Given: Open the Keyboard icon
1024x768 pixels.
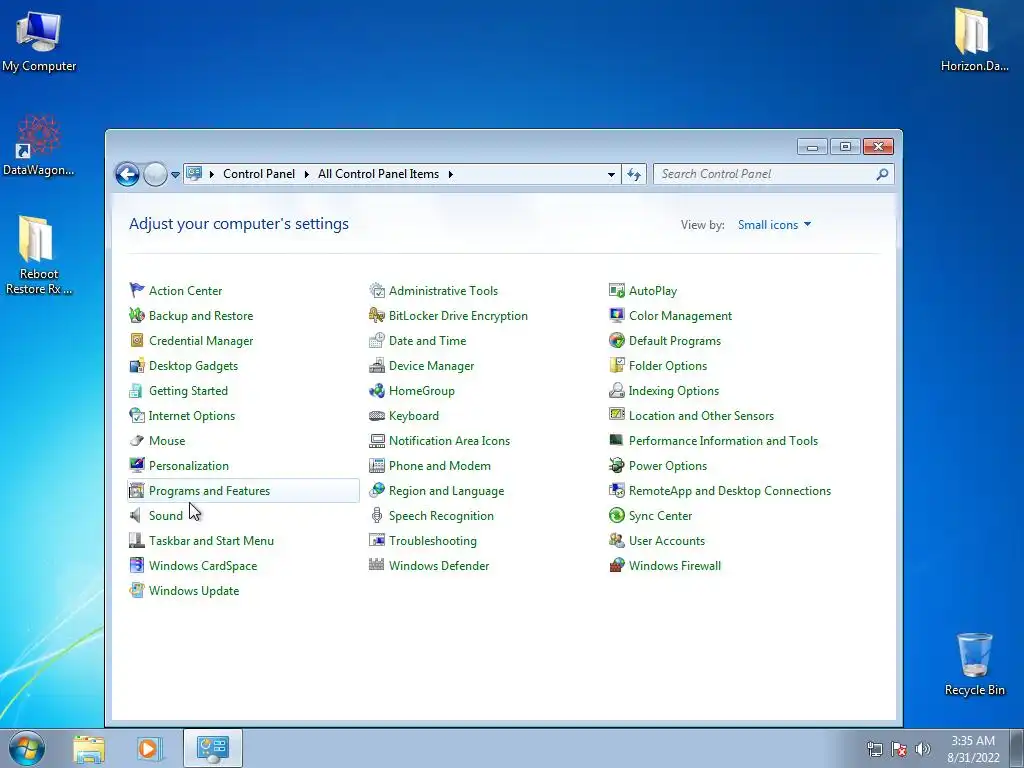Looking at the screenshot, I should [377, 415].
